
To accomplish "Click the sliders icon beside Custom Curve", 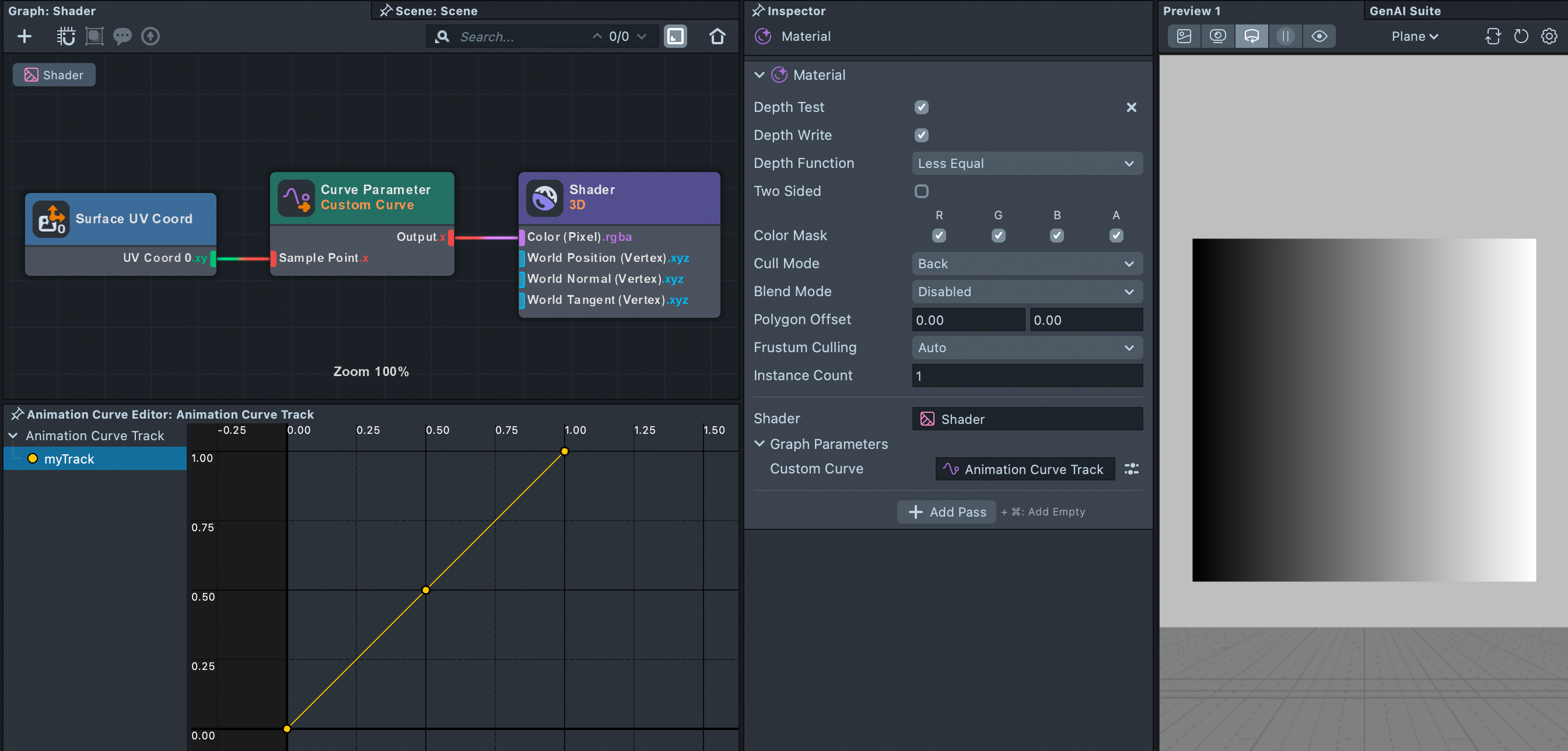I will 1131,469.
